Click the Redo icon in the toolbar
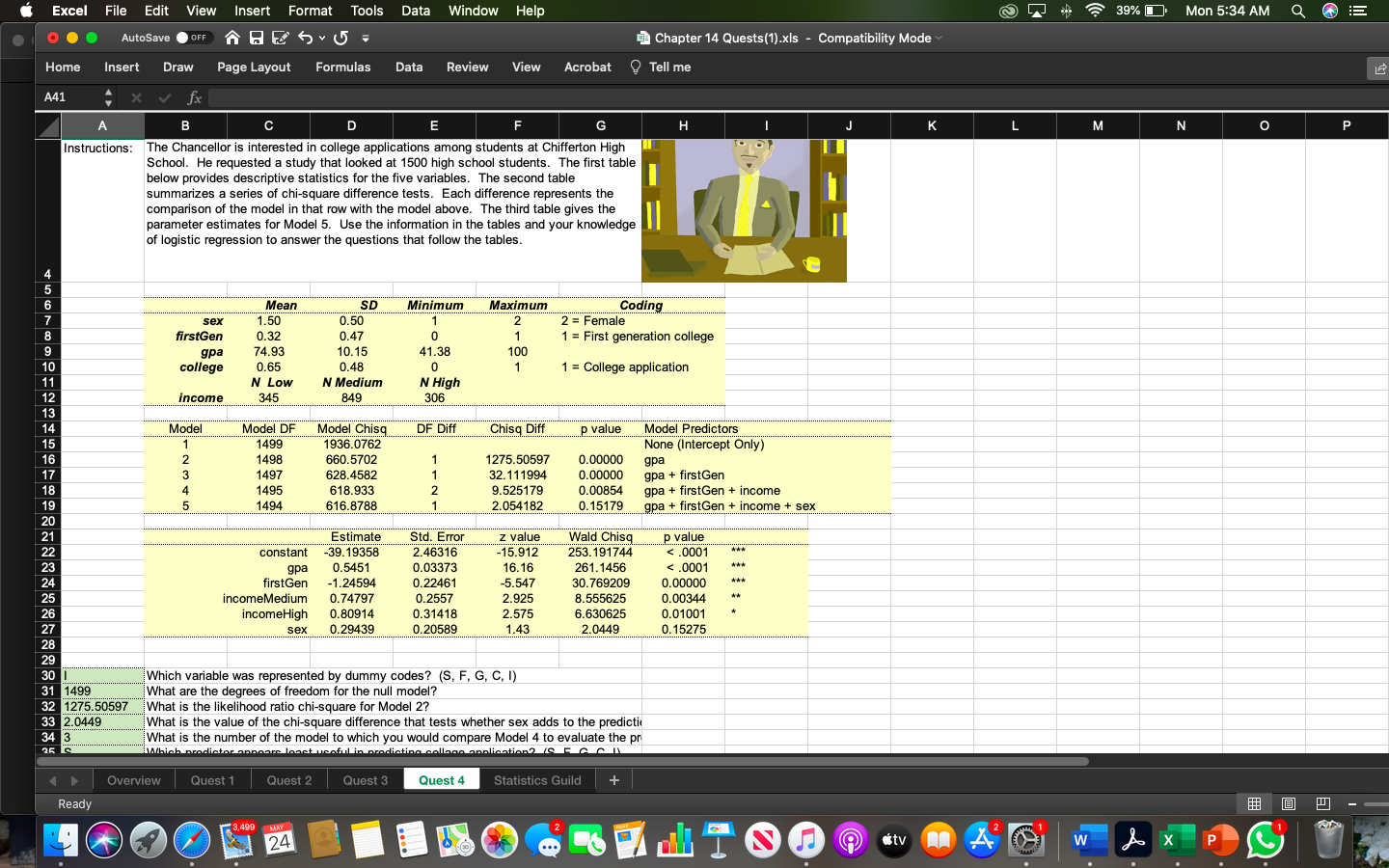This screenshot has height=868, width=1389. [340, 38]
